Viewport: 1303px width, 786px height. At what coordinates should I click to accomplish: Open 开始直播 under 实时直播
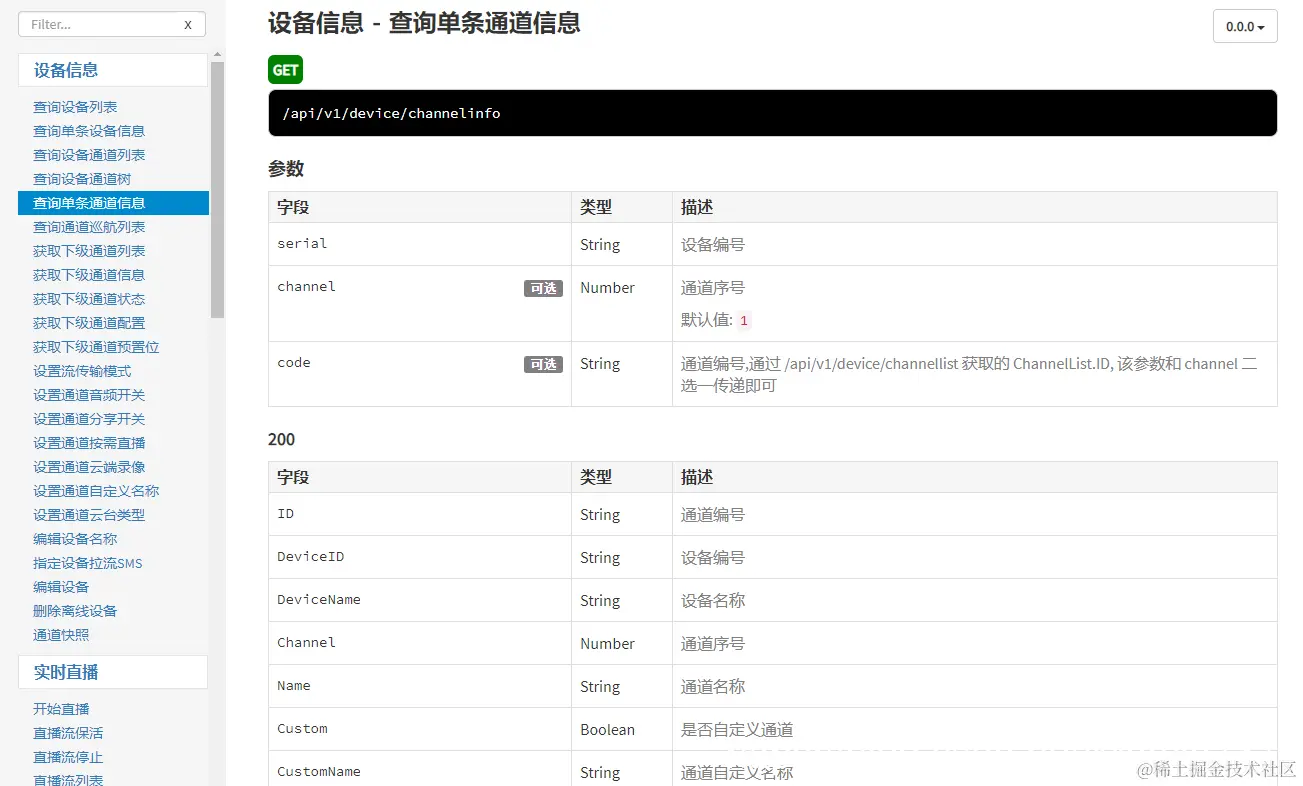[61, 709]
